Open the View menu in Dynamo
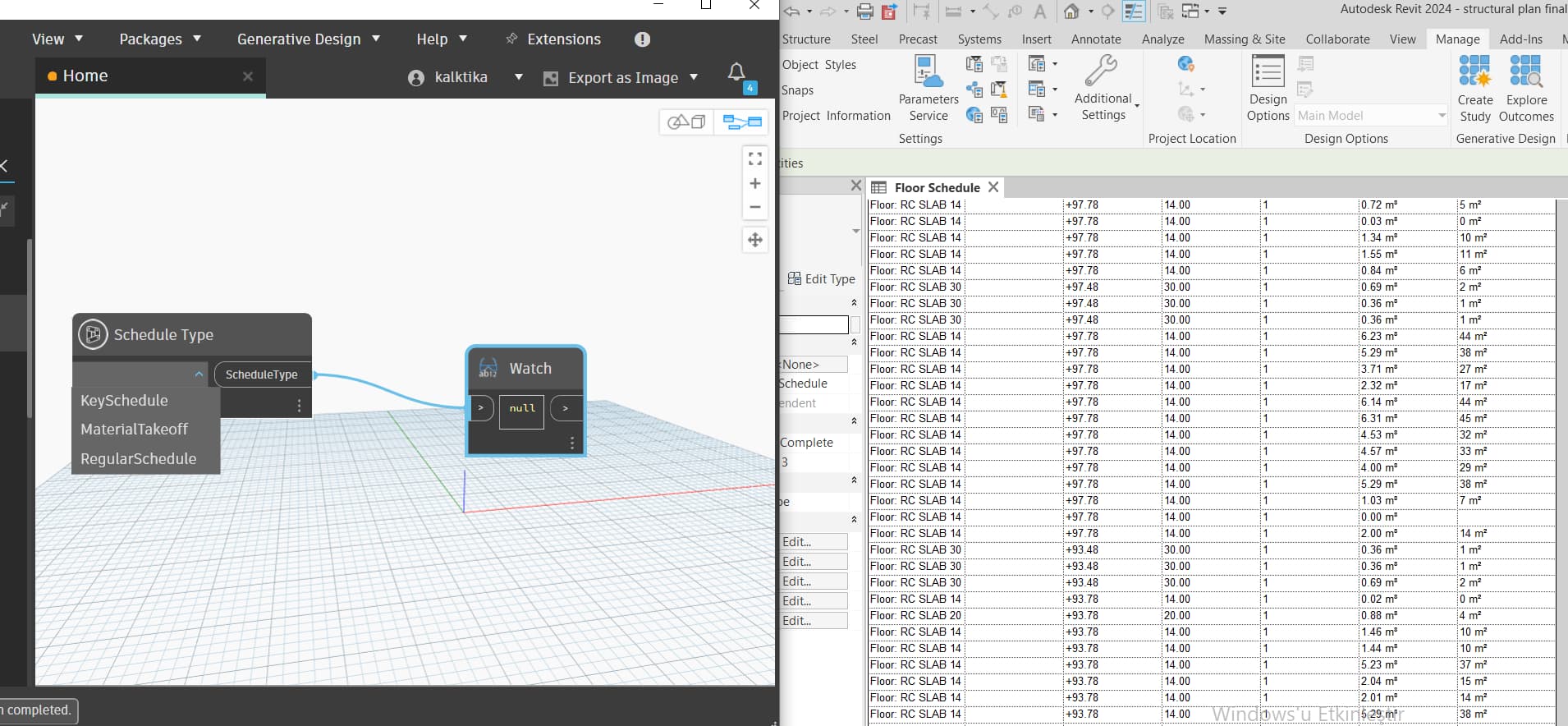 (57, 39)
